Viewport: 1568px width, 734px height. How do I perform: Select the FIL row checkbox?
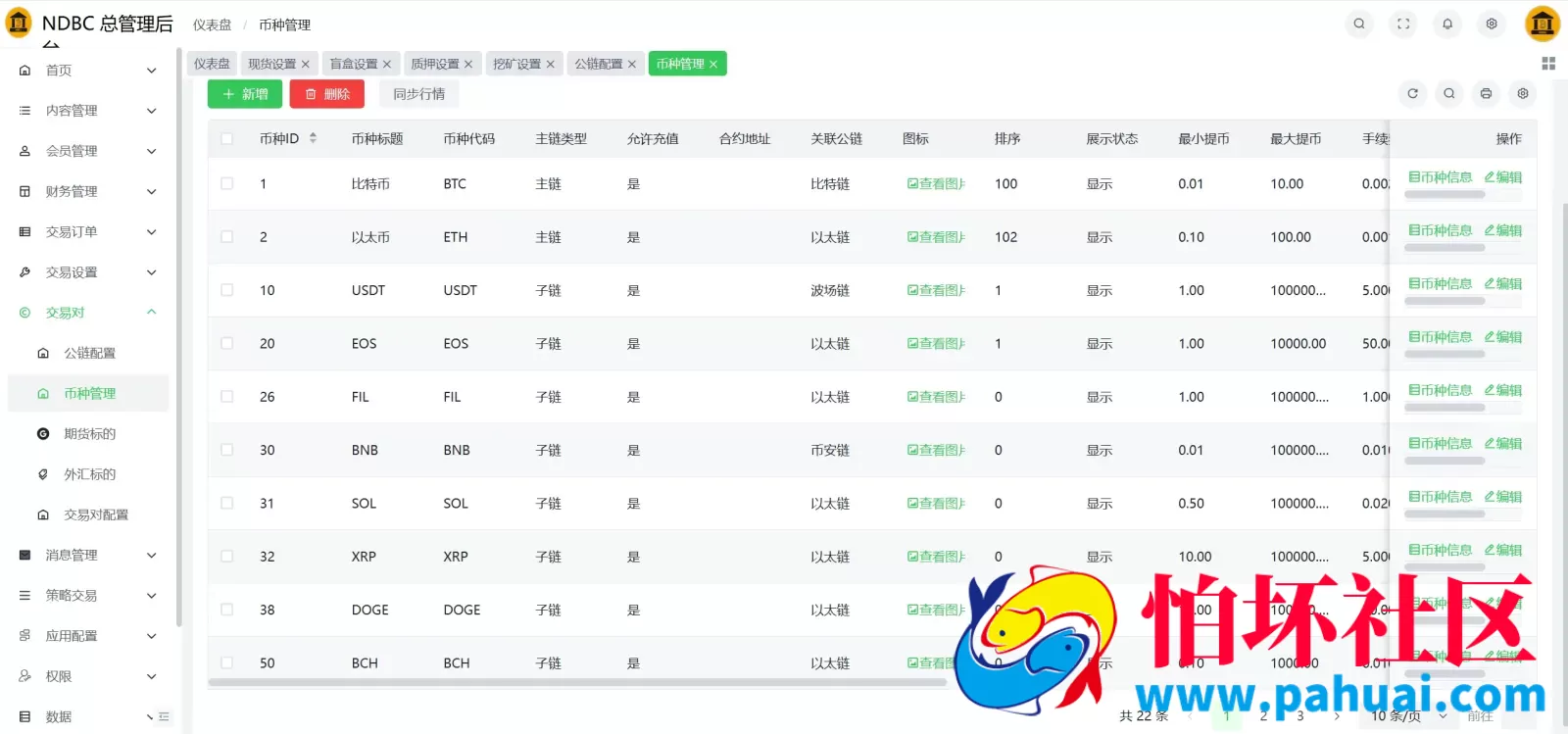[x=227, y=396]
